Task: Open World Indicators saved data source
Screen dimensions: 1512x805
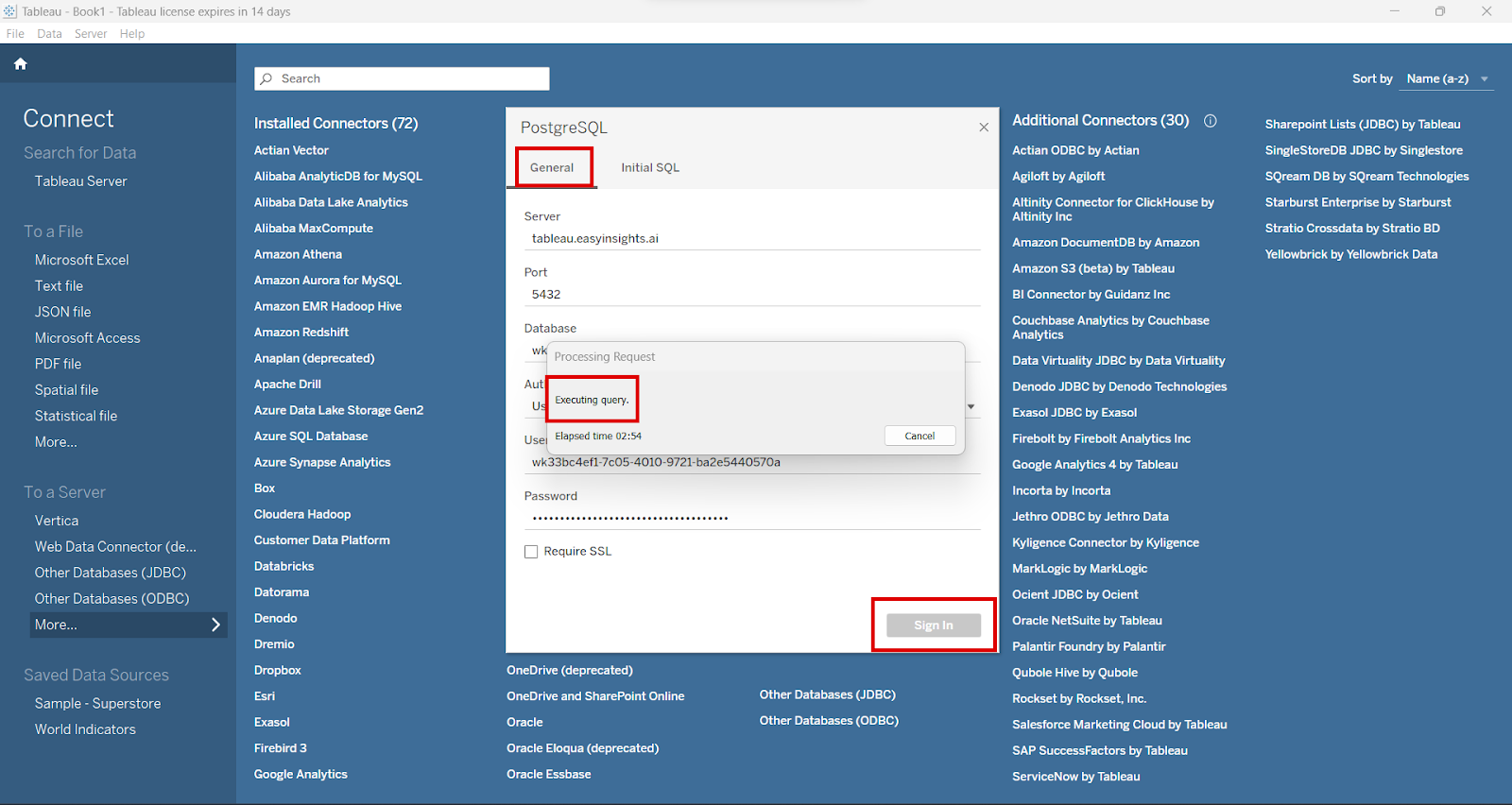Action: point(85,729)
